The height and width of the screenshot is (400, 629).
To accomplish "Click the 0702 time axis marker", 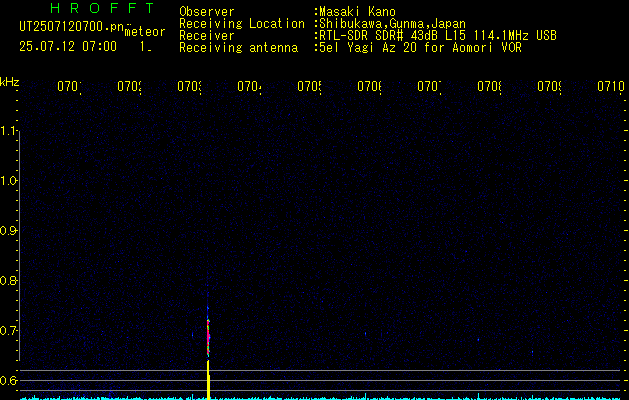I will coord(129,86).
